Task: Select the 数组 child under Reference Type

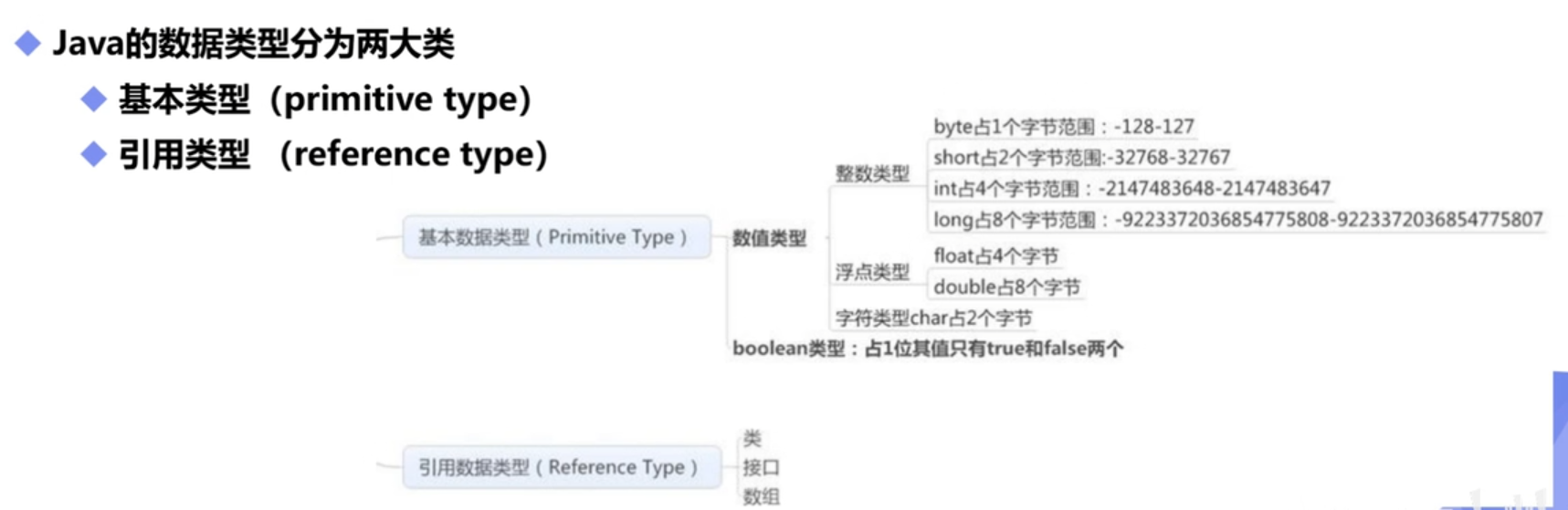Action: tap(761, 496)
